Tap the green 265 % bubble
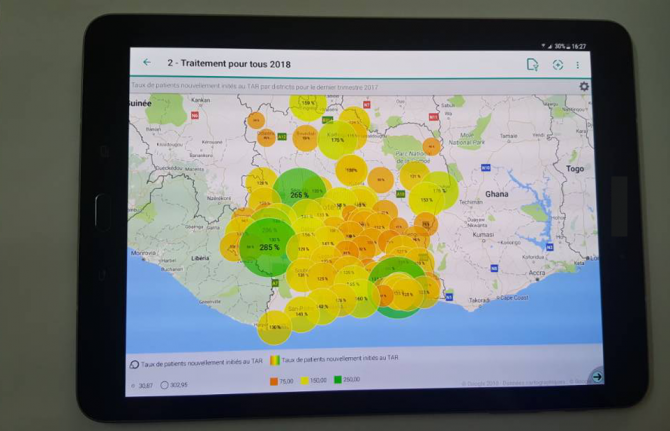 [298, 194]
